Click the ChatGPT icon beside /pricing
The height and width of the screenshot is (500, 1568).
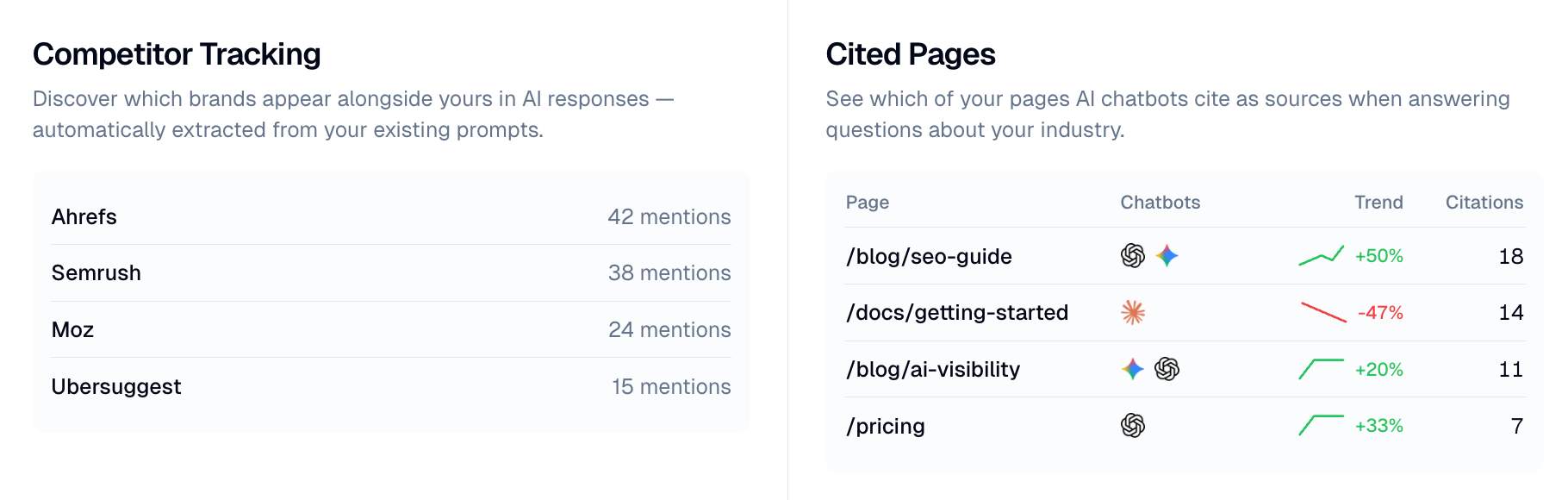tap(1132, 425)
